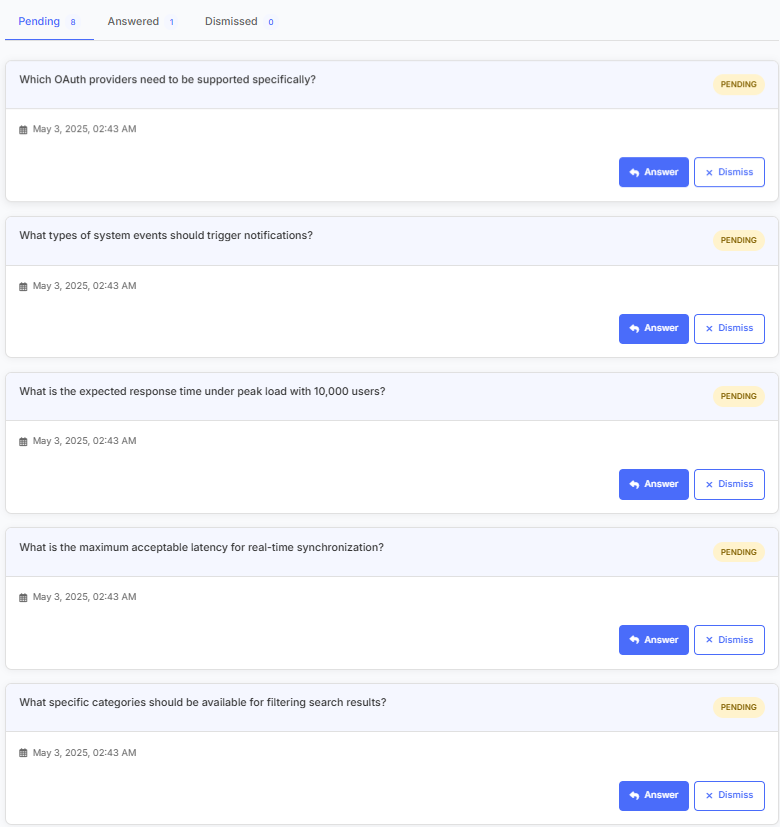Click the calendar icon on the notifications question
Viewport: 780px width, 827px height.
coord(23,286)
